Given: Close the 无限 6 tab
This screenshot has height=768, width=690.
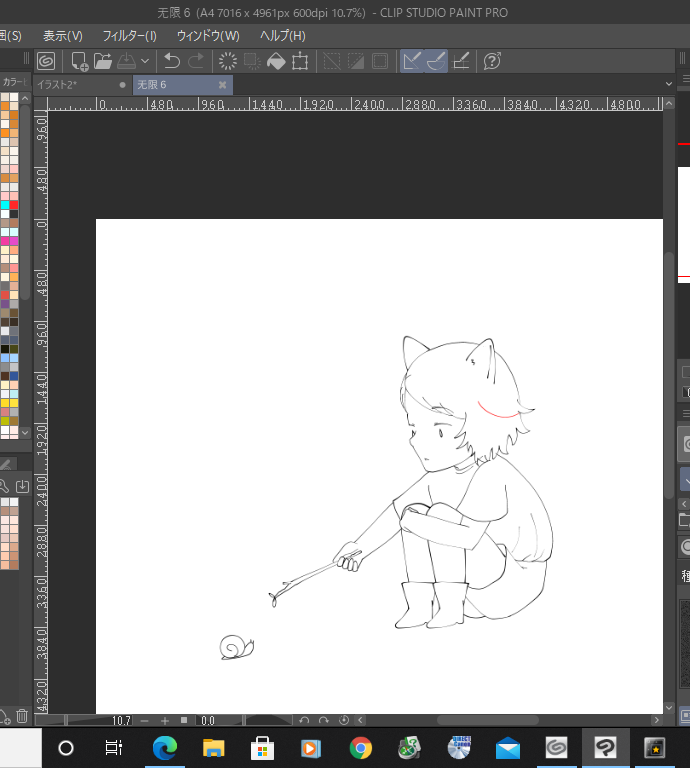Looking at the screenshot, I should click(222, 85).
